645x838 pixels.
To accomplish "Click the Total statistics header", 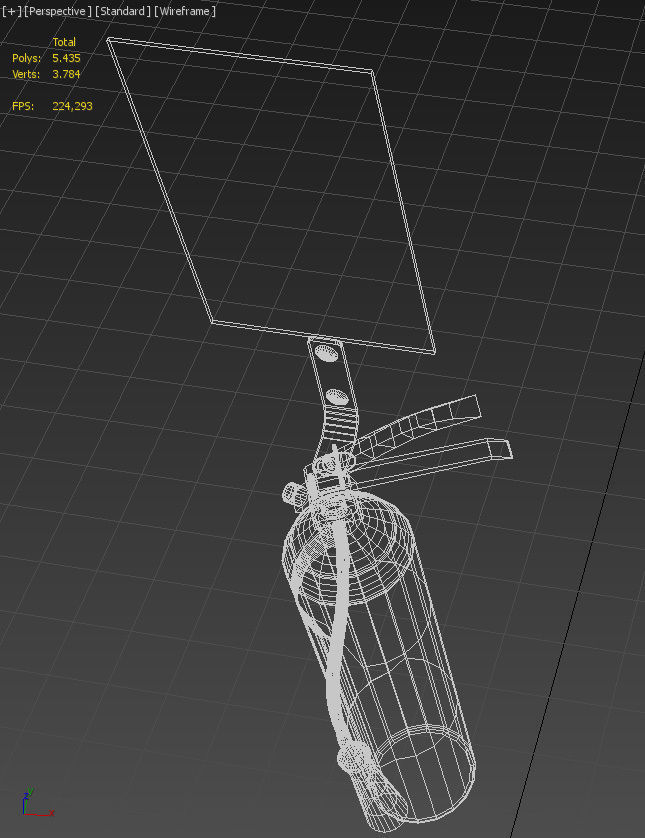I will (x=64, y=42).
